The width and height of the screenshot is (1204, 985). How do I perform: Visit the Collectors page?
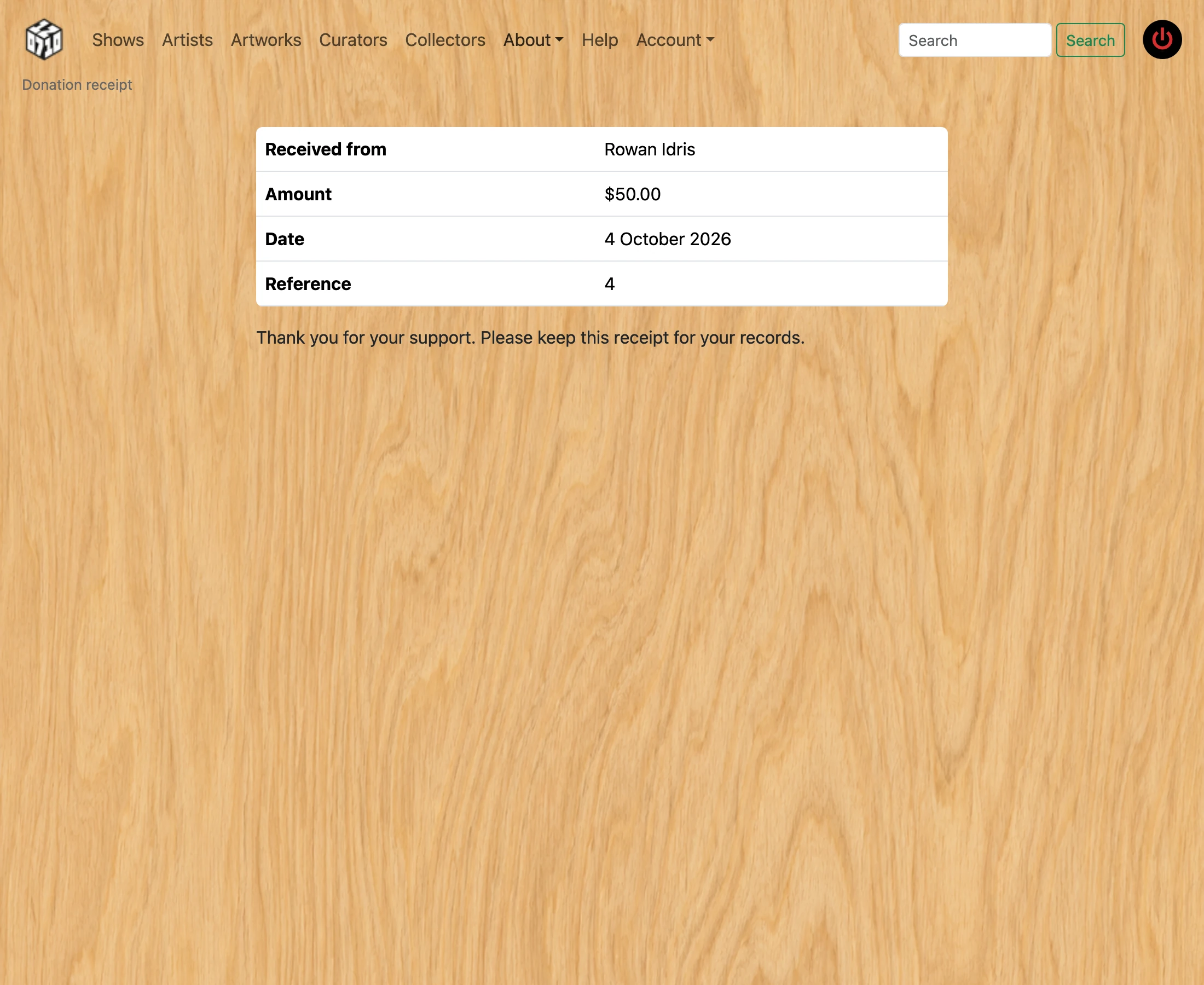tap(445, 40)
